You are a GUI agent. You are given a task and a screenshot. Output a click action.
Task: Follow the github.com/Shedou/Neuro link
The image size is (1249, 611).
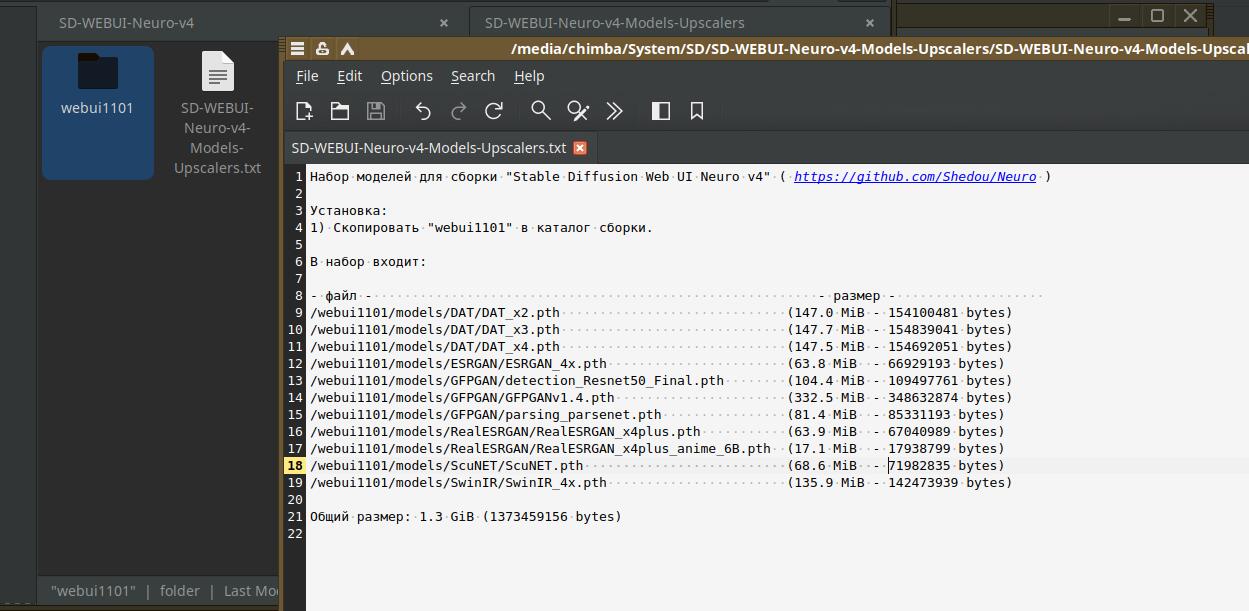click(914, 177)
